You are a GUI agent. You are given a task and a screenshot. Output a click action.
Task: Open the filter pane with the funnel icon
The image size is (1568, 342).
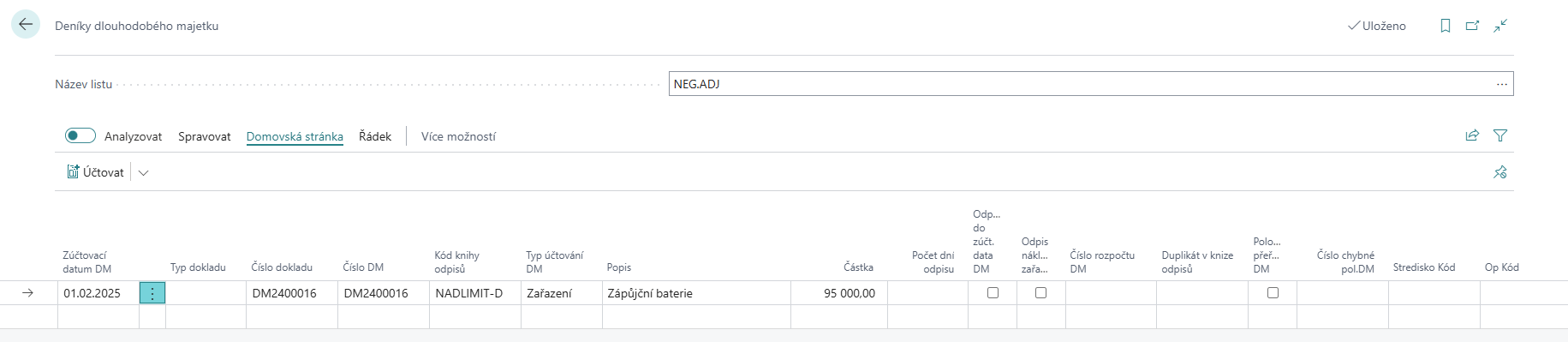coord(1500,135)
